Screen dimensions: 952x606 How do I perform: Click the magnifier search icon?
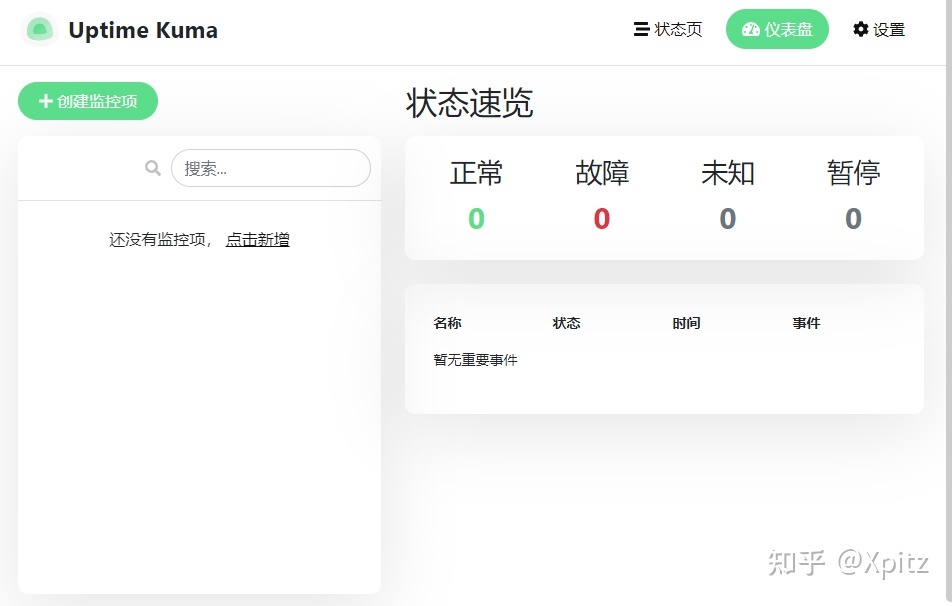click(153, 168)
